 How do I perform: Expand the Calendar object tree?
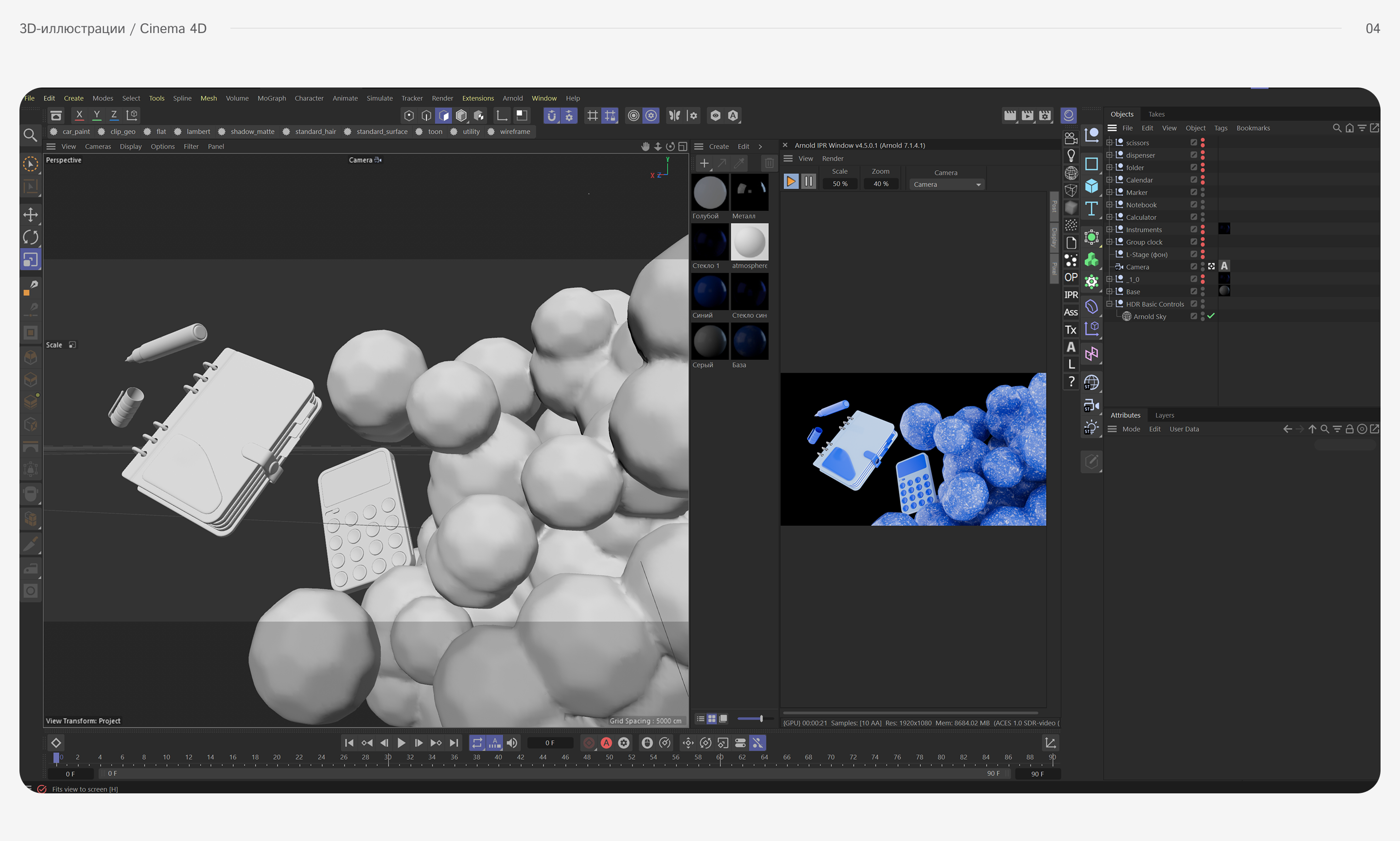click(1109, 180)
